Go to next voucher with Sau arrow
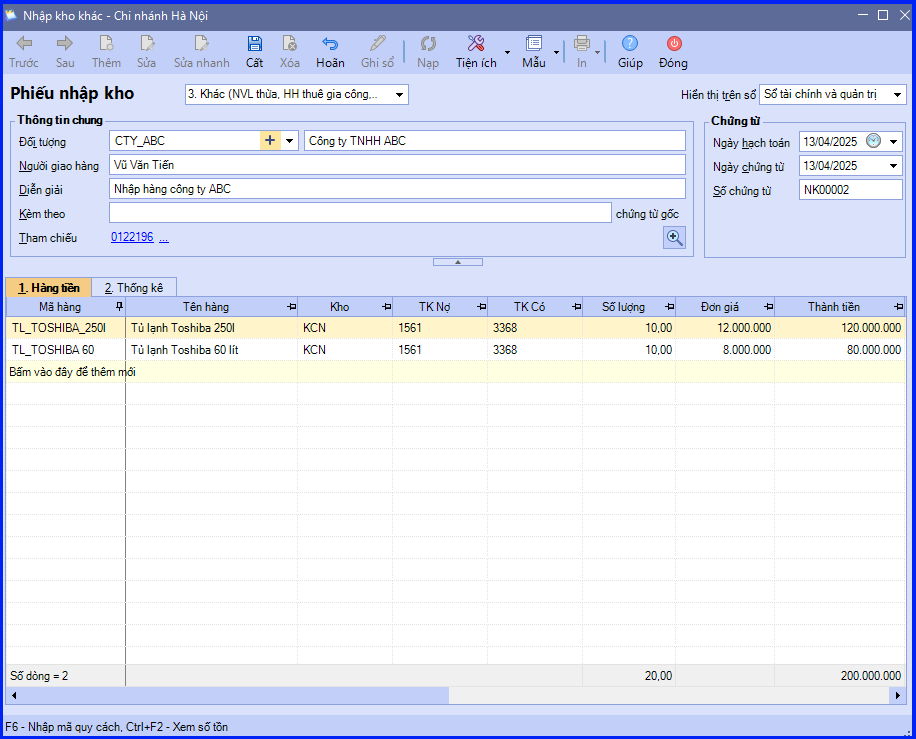The height and width of the screenshot is (739, 916). pos(65,43)
